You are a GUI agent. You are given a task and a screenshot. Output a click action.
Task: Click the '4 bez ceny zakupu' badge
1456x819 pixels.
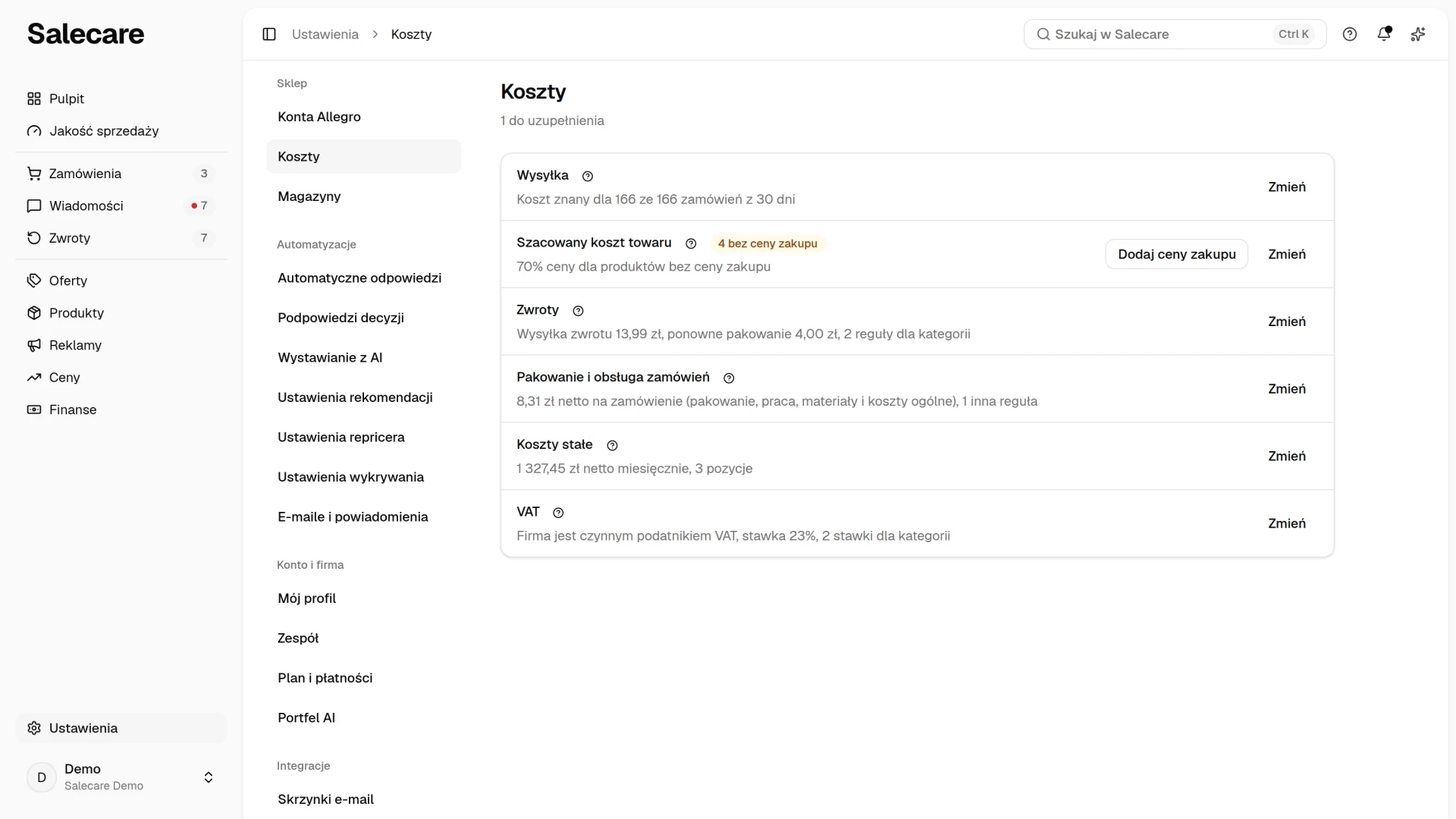point(767,243)
